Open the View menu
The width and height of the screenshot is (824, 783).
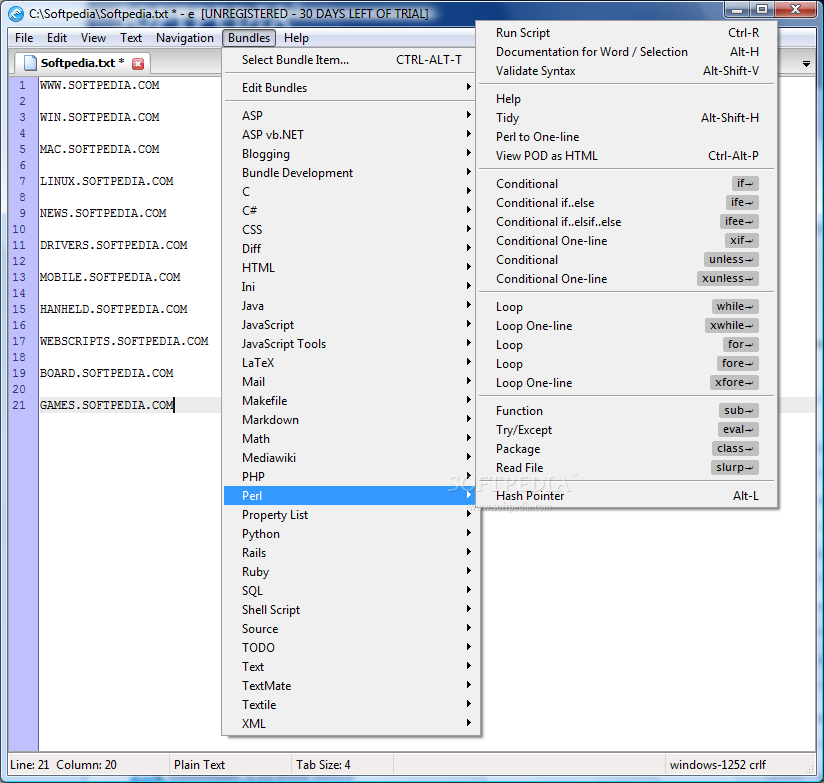point(93,38)
